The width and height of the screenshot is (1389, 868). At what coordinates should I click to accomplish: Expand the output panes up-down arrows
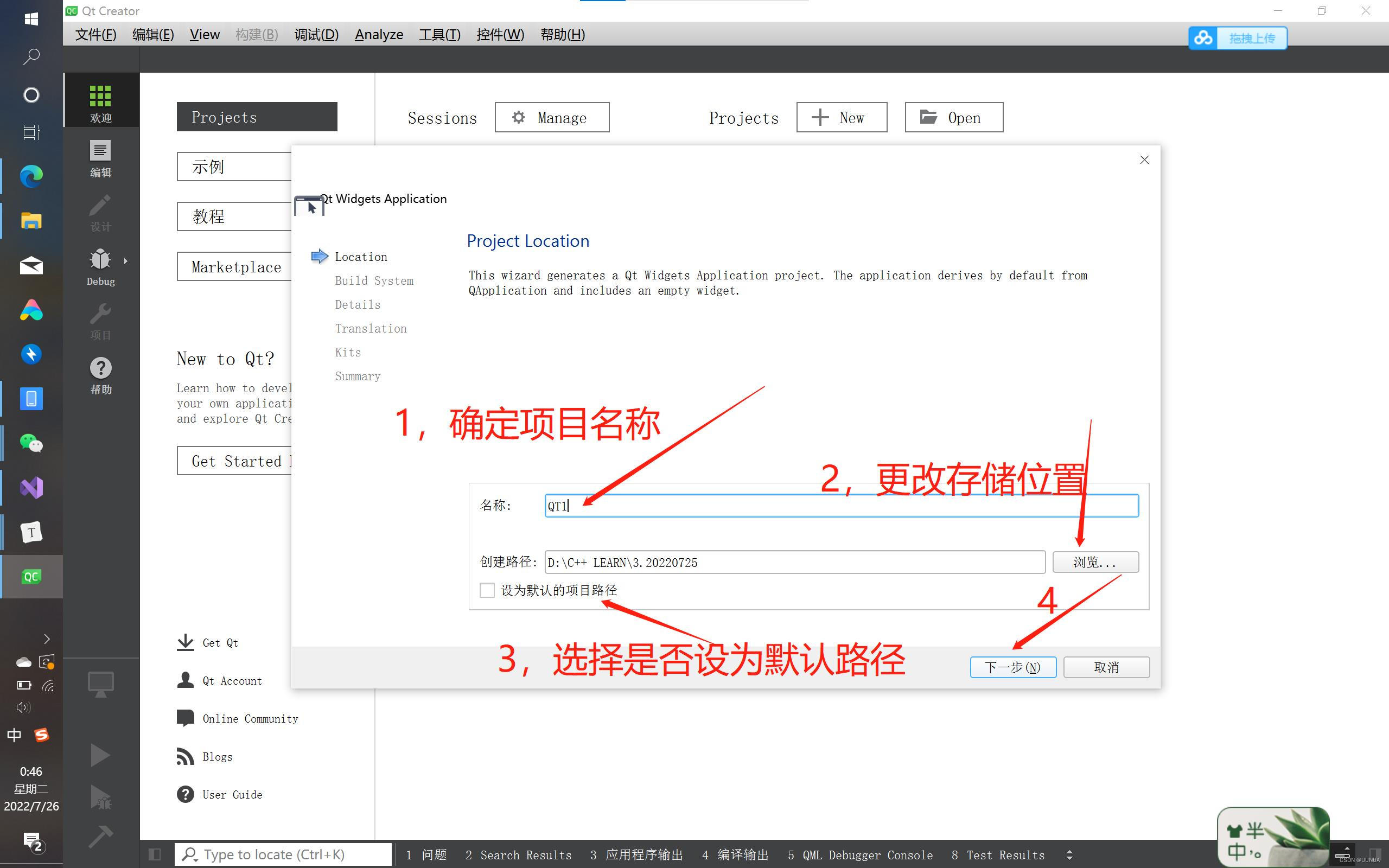[1069, 855]
